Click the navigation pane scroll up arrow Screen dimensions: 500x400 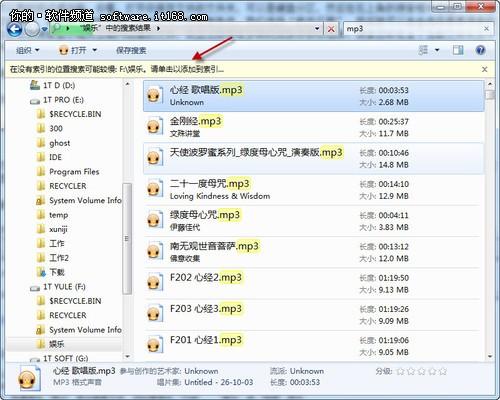(x=127, y=84)
